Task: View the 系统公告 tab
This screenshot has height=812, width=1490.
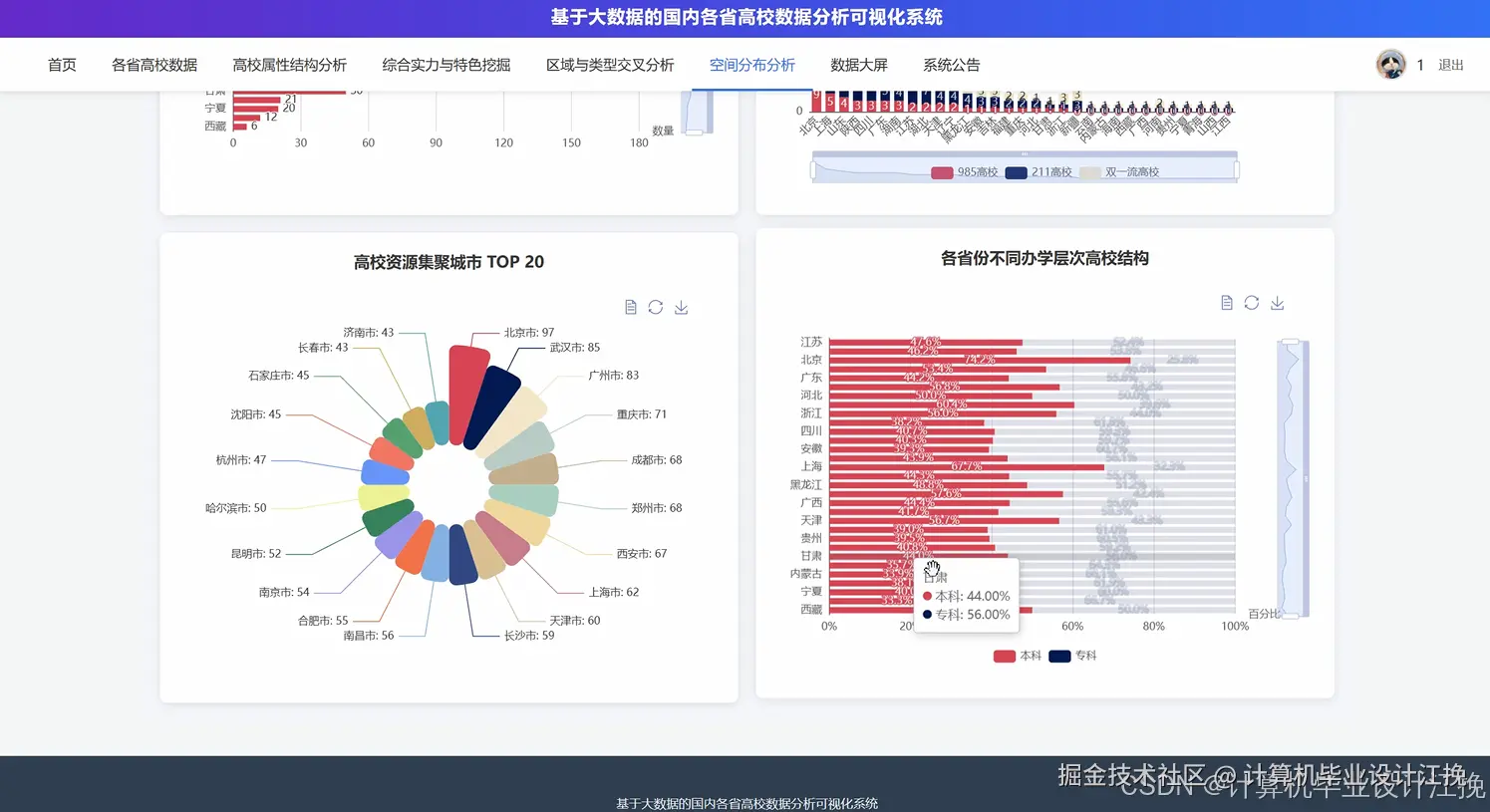Action: tap(952, 65)
